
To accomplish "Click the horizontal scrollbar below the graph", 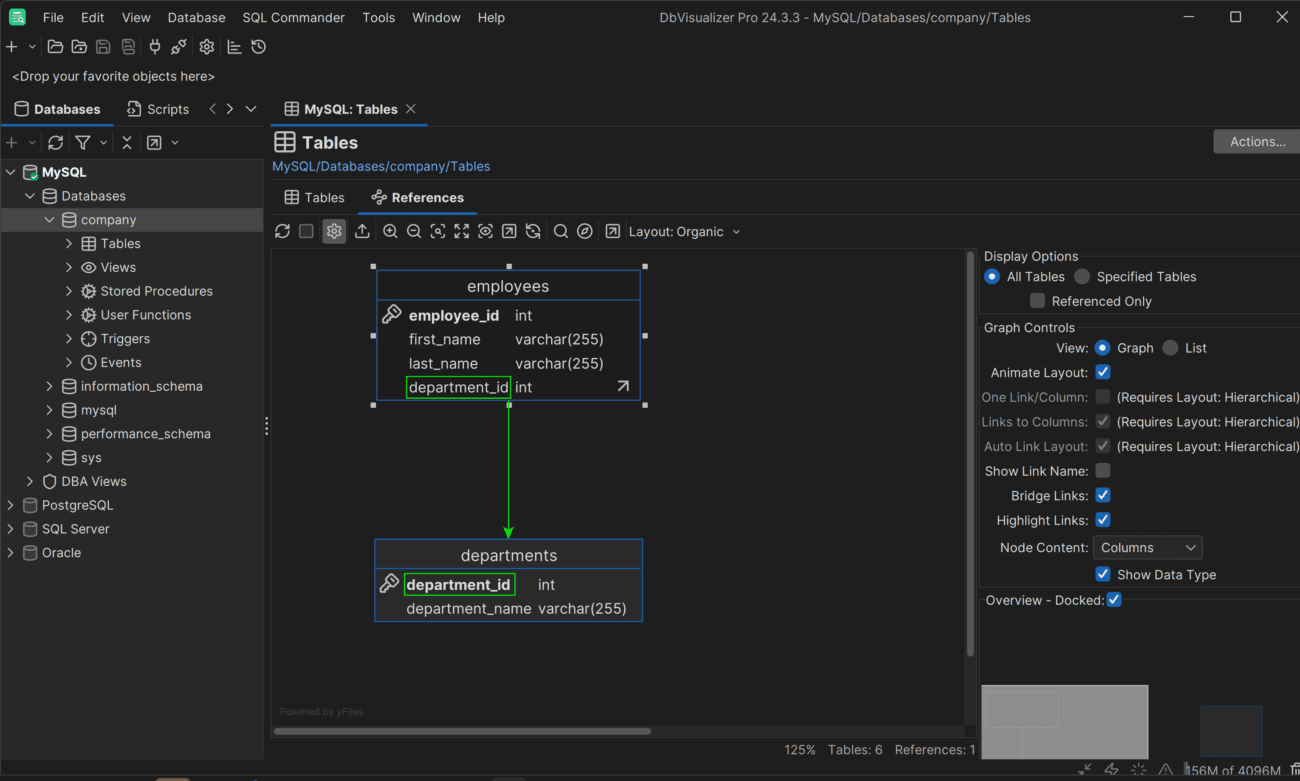I will (x=462, y=731).
